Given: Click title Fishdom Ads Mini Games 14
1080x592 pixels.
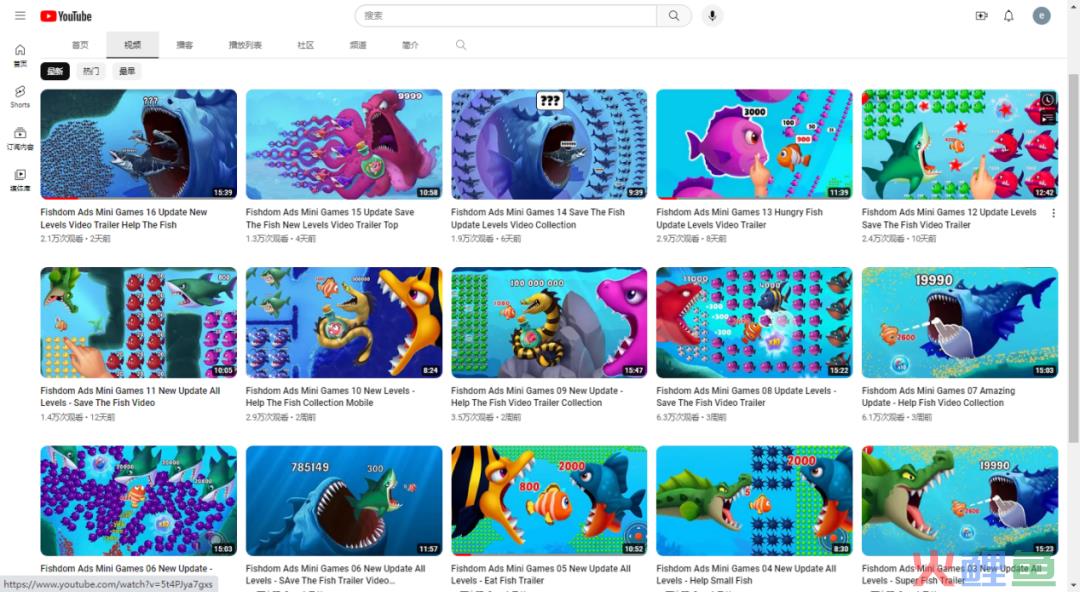Looking at the screenshot, I should point(538,218).
